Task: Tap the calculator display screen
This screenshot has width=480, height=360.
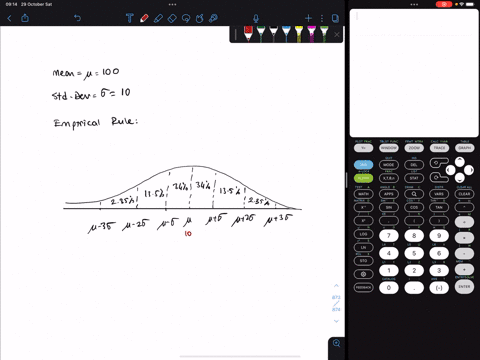Action: click(414, 73)
